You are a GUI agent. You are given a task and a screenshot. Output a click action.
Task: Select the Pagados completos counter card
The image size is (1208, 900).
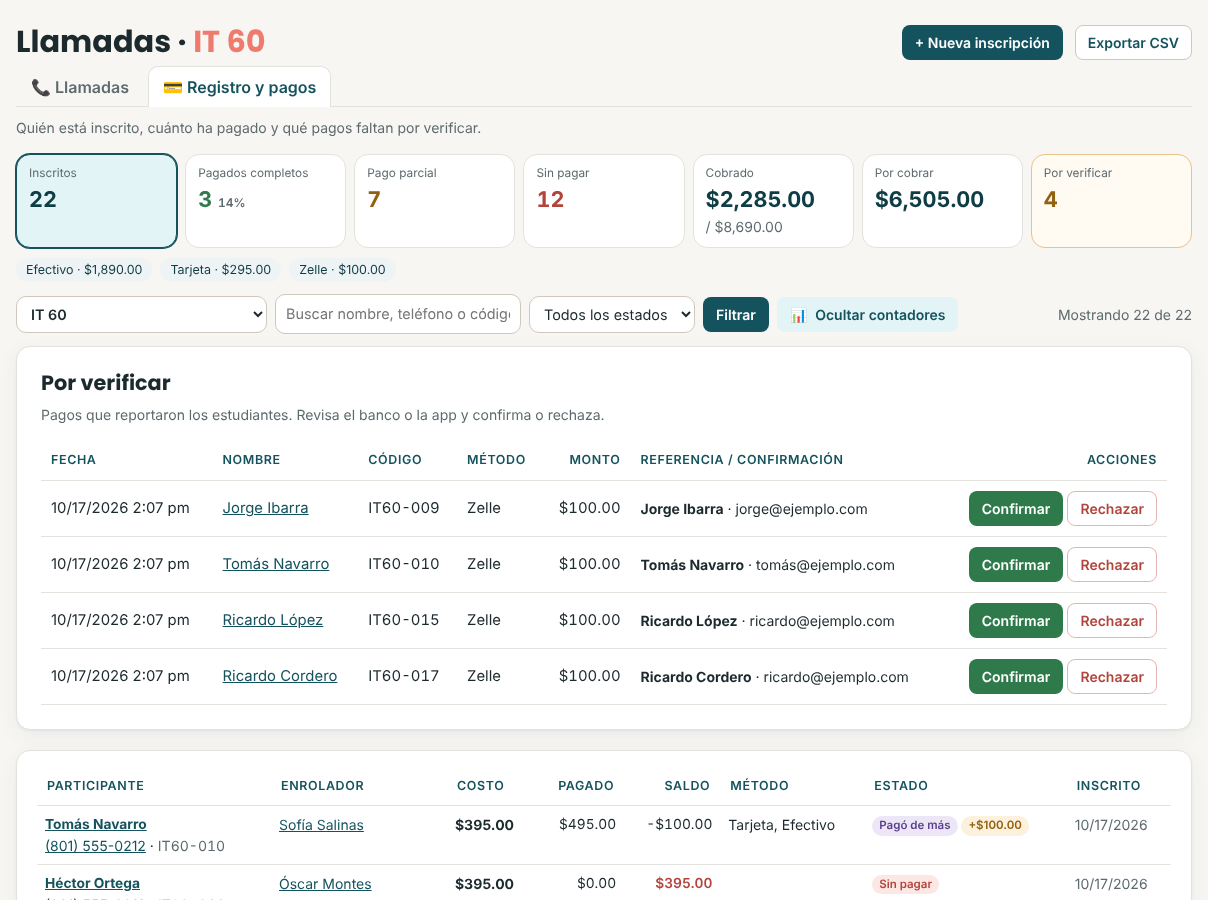pyautogui.click(x=265, y=201)
